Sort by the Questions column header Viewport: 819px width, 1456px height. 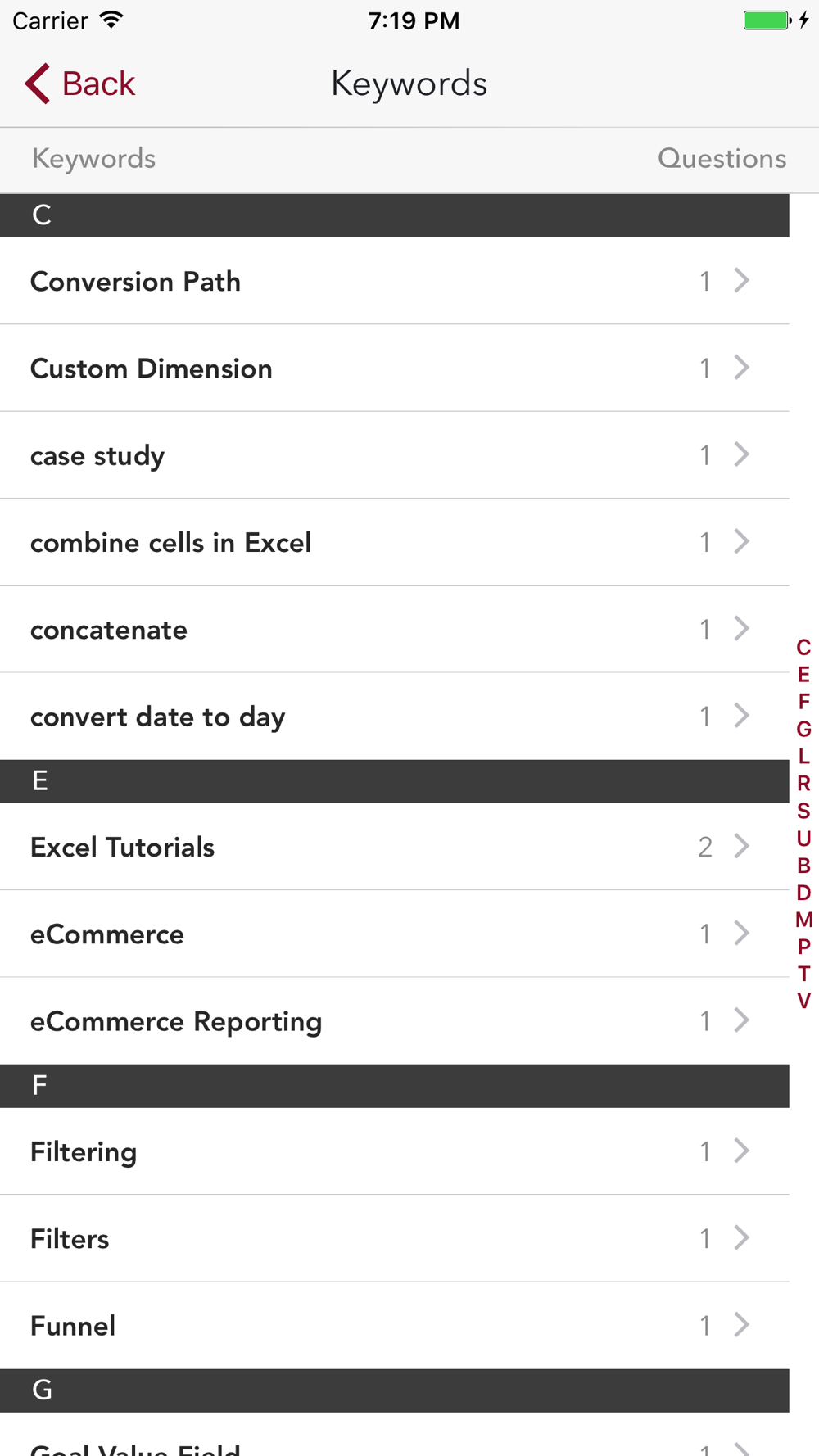722,158
